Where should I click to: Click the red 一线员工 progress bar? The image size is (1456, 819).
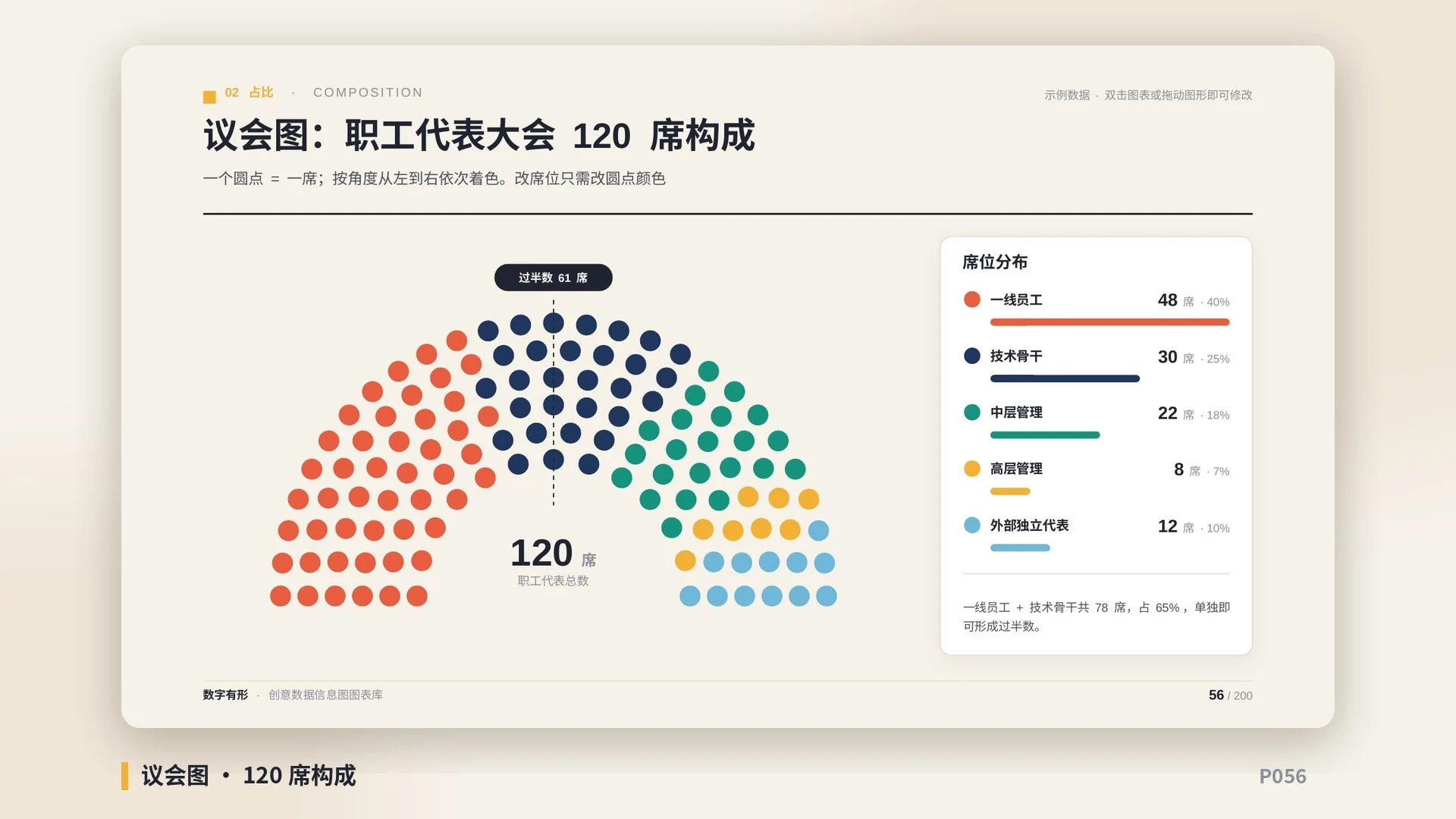click(1109, 322)
